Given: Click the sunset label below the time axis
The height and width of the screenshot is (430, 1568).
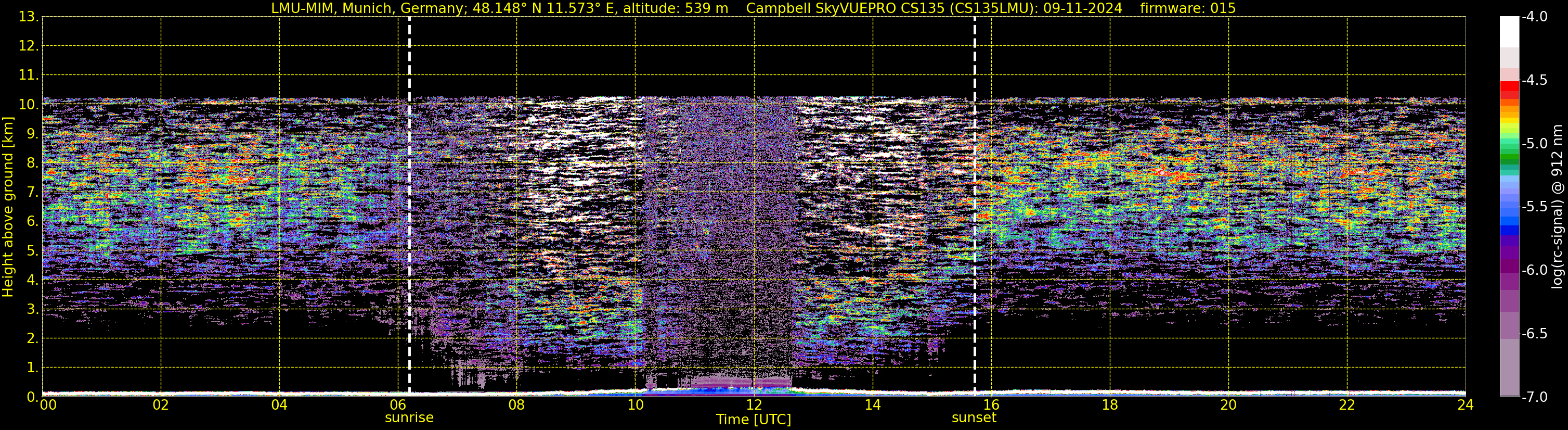Looking at the screenshot, I should point(974,418).
